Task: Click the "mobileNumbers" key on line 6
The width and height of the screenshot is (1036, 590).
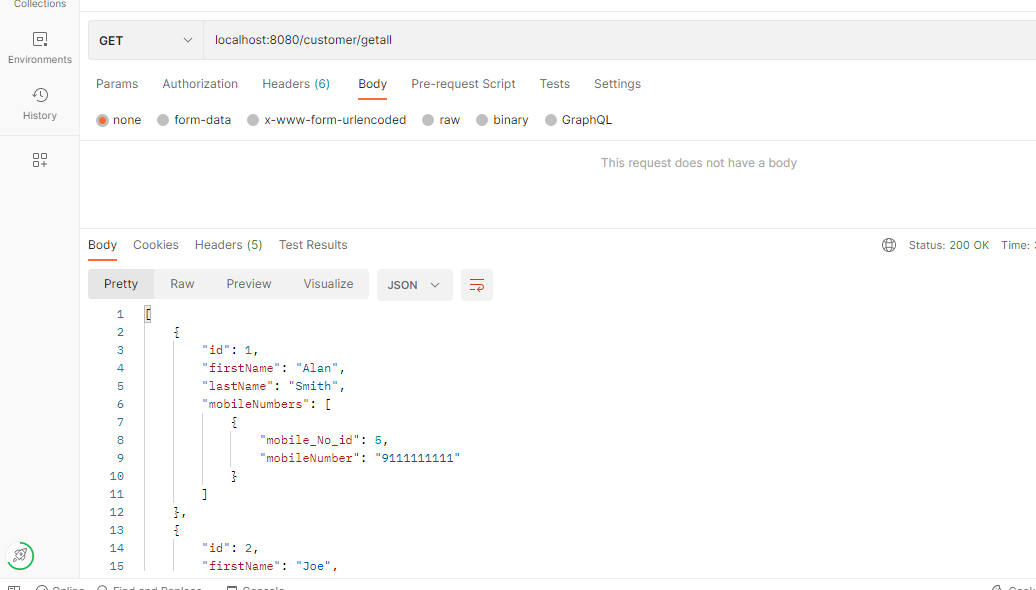Action: (256, 404)
